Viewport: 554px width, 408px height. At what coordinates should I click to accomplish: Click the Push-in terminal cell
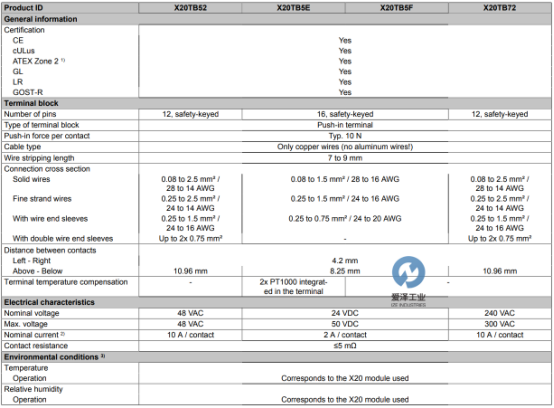click(x=345, y=125)
